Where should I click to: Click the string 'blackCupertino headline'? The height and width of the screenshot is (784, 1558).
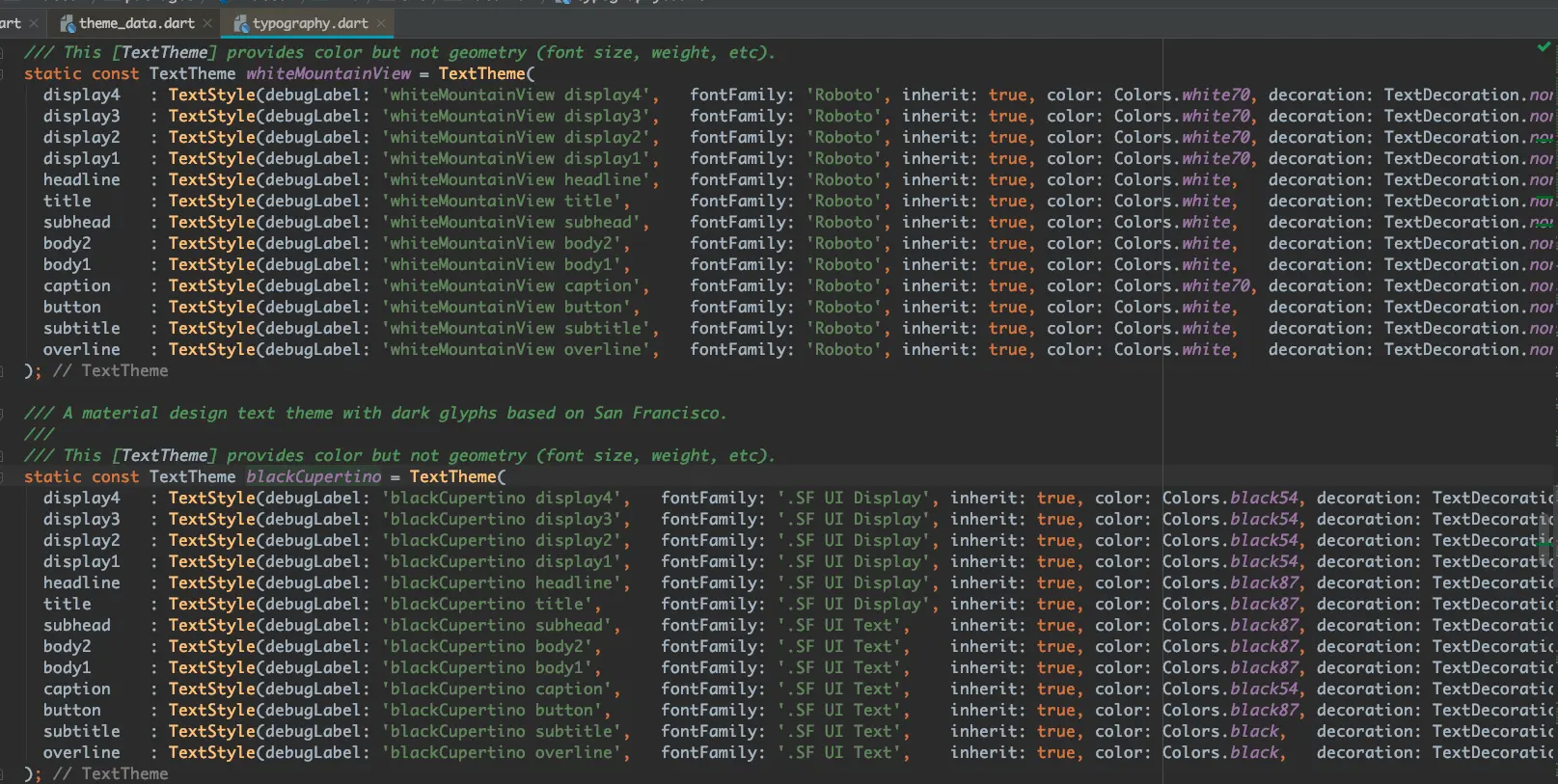click(x=502, y=583)
